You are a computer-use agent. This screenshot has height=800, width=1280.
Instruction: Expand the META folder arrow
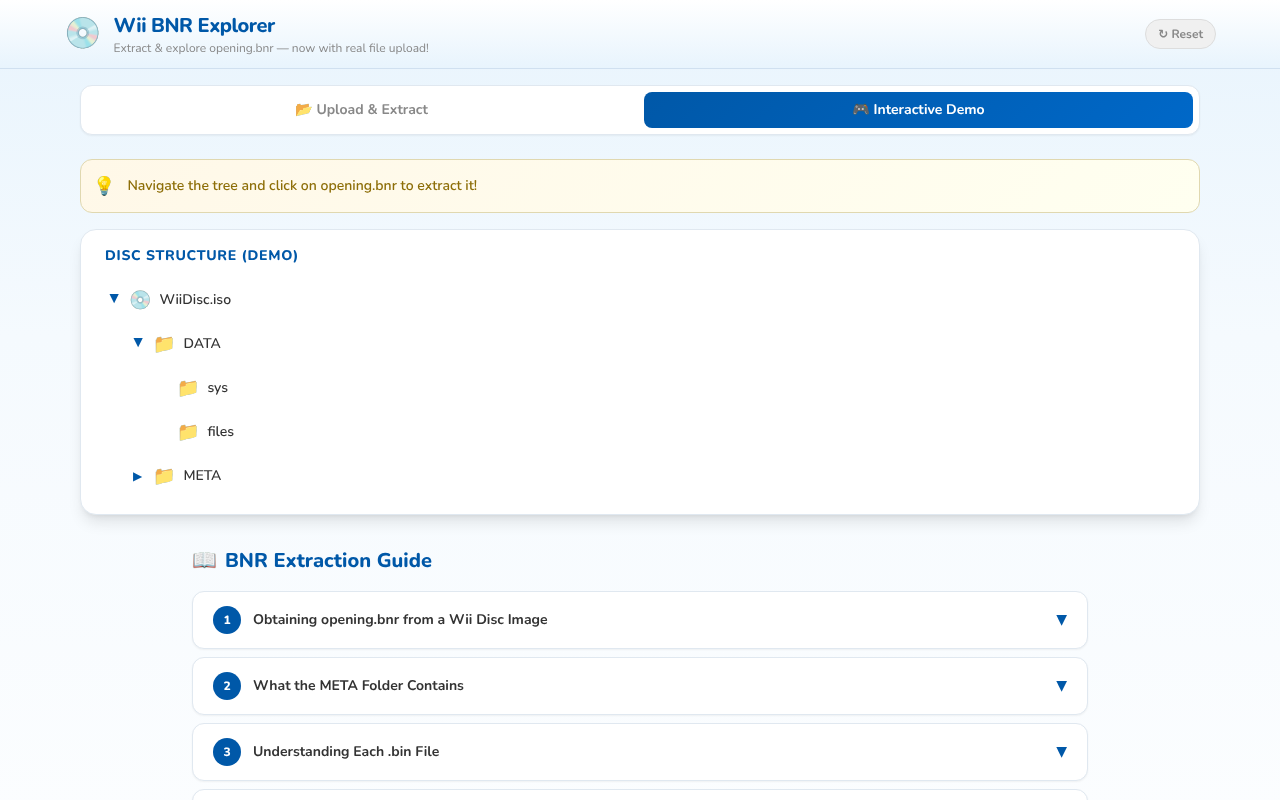coord(138,476)
